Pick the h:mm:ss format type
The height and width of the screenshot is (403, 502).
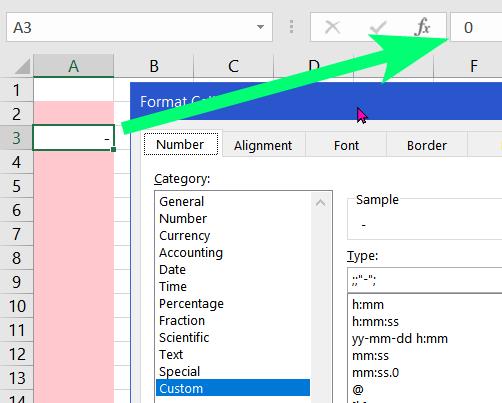coord(375,321)
